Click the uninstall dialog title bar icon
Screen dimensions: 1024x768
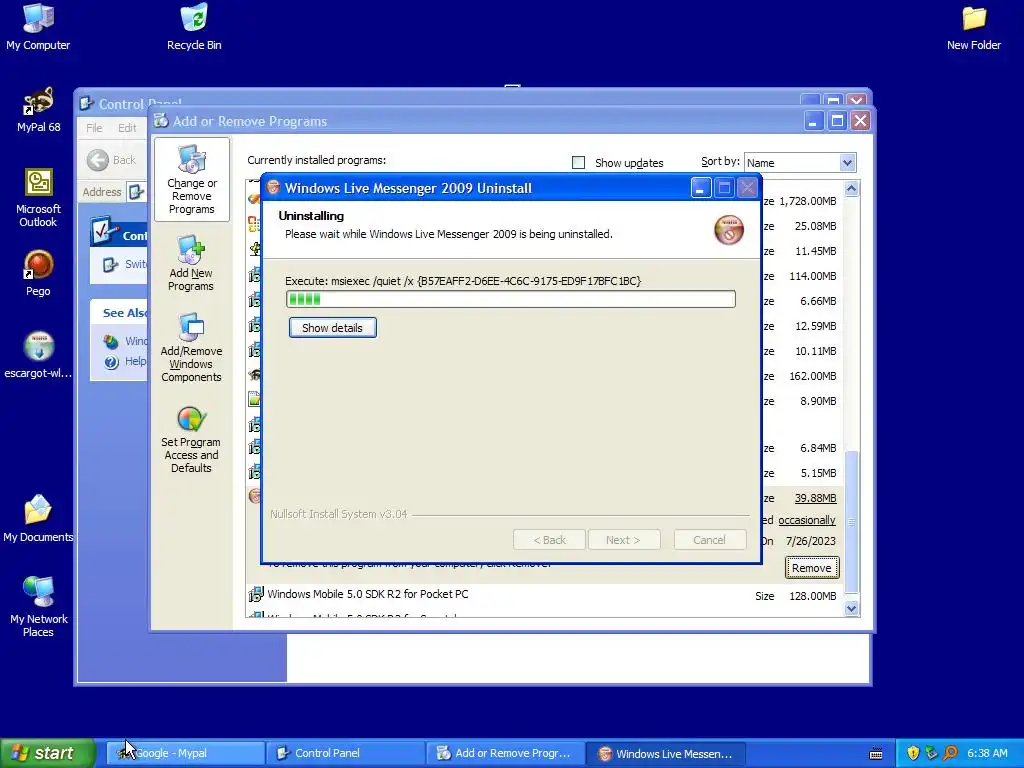tap(274, 188)
